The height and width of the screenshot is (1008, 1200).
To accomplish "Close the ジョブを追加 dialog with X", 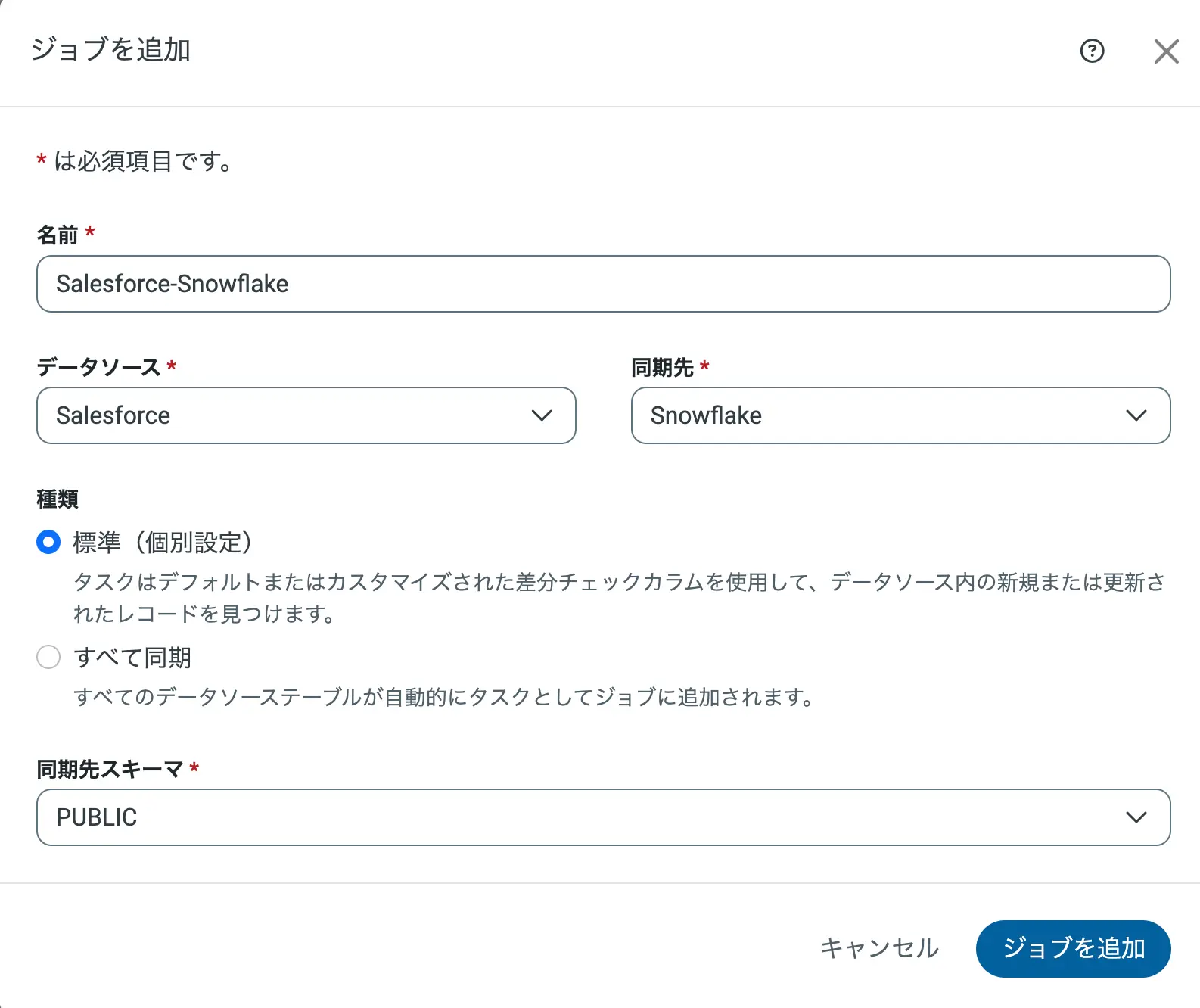I will (1166, 51).
